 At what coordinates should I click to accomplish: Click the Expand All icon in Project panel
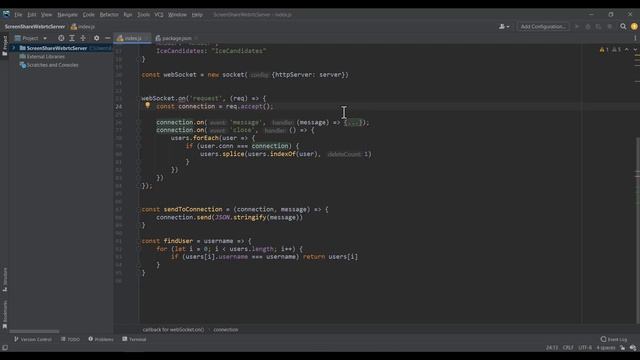(x=72, y=38)
